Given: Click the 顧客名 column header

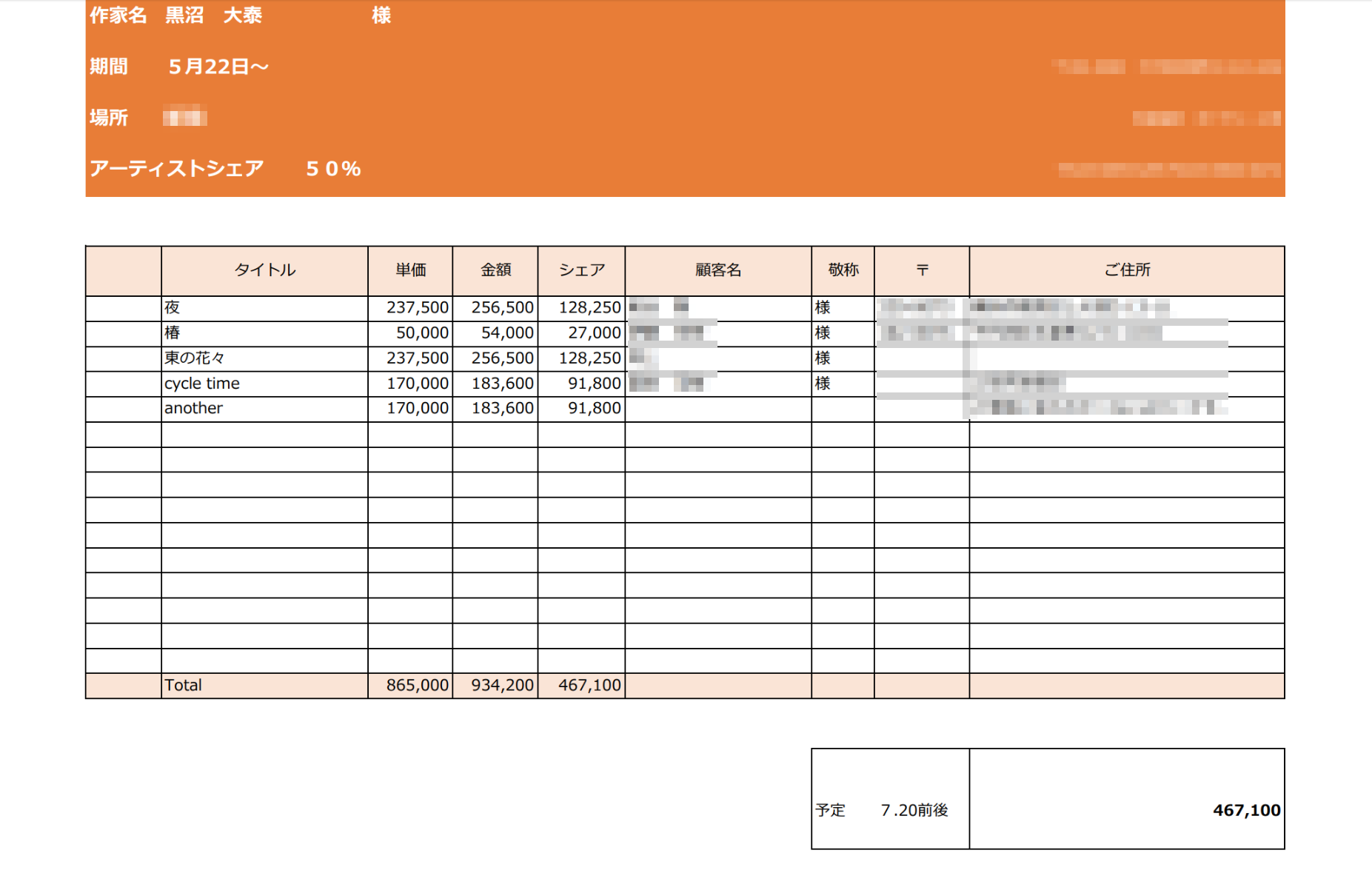Looking at the screenshot, I should [x=717, y=270].
